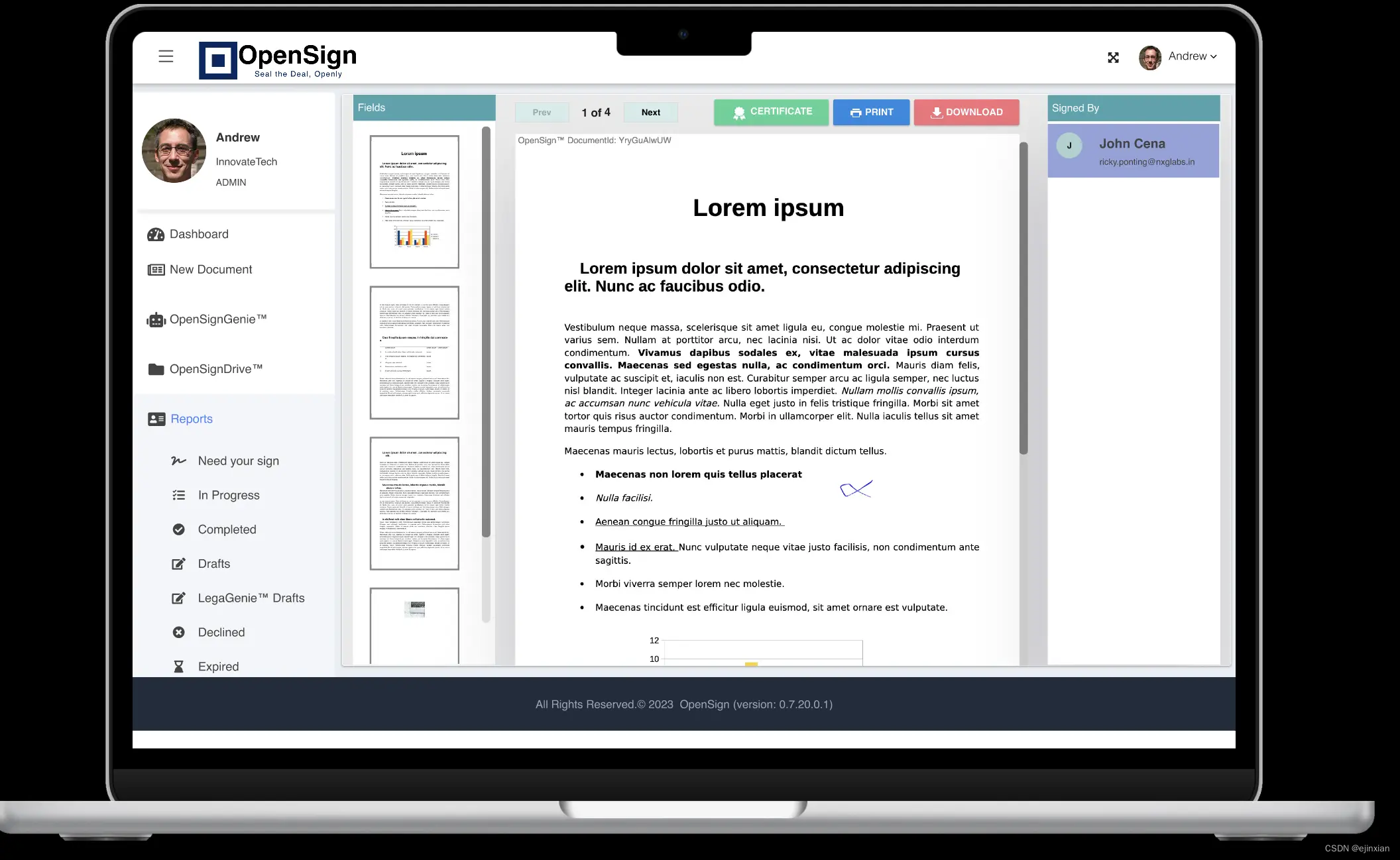Click the Prev page button
This screenshot has width=1400, height=860.
click(x=541, y=112)
